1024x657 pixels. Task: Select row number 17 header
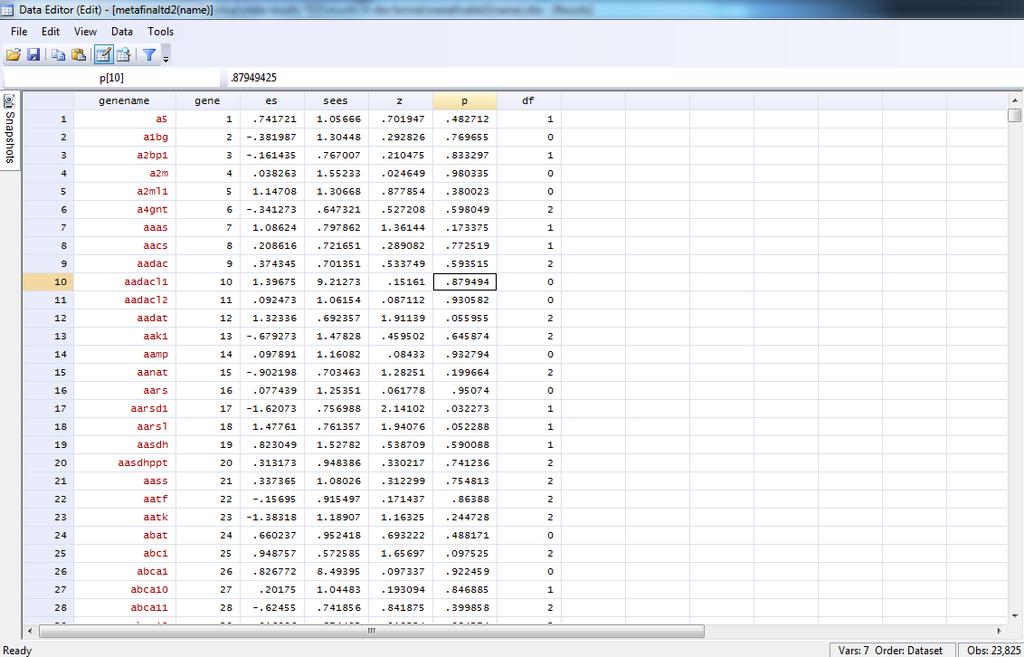pyautogui.click(x=48, y=409)
